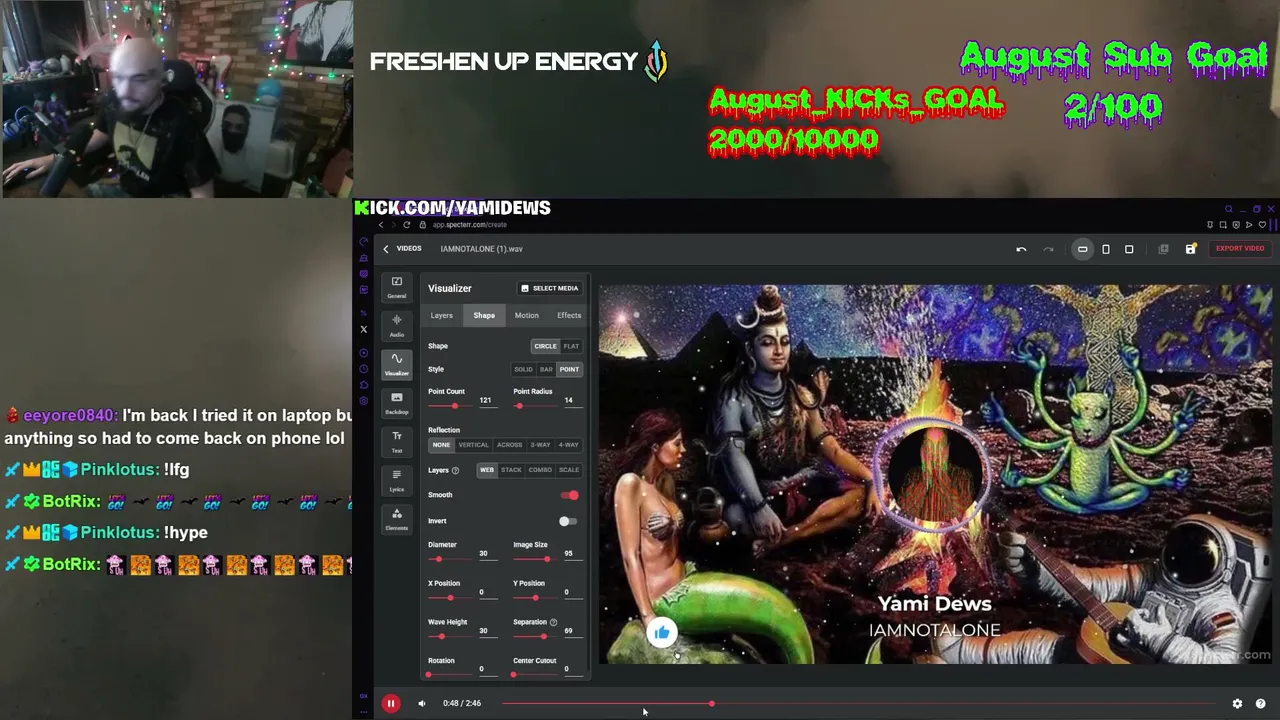Open the Text panel in sidebar

[x=397, y=441]
